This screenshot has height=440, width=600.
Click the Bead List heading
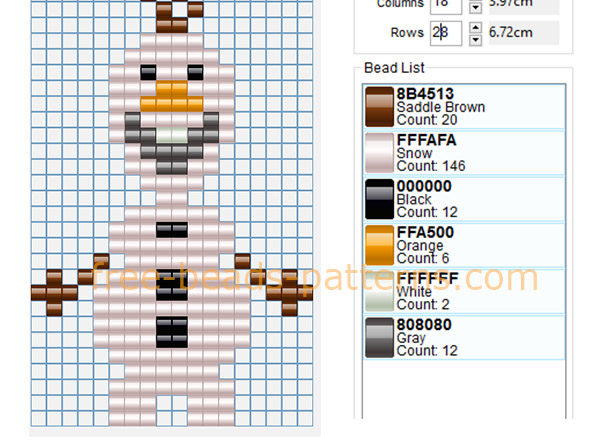pyautogui.click(x=394, y=68)
